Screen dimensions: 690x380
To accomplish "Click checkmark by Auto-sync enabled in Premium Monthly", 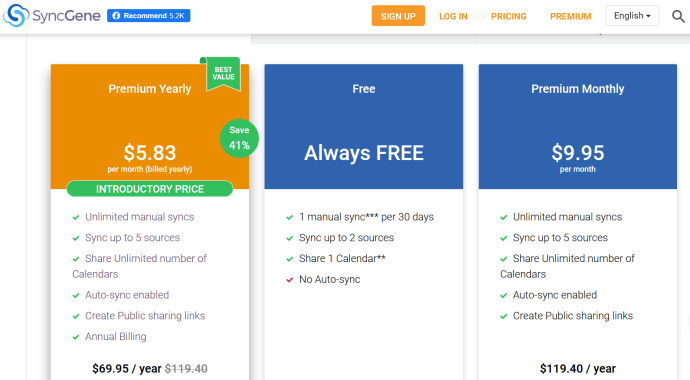I will point(503,296).
